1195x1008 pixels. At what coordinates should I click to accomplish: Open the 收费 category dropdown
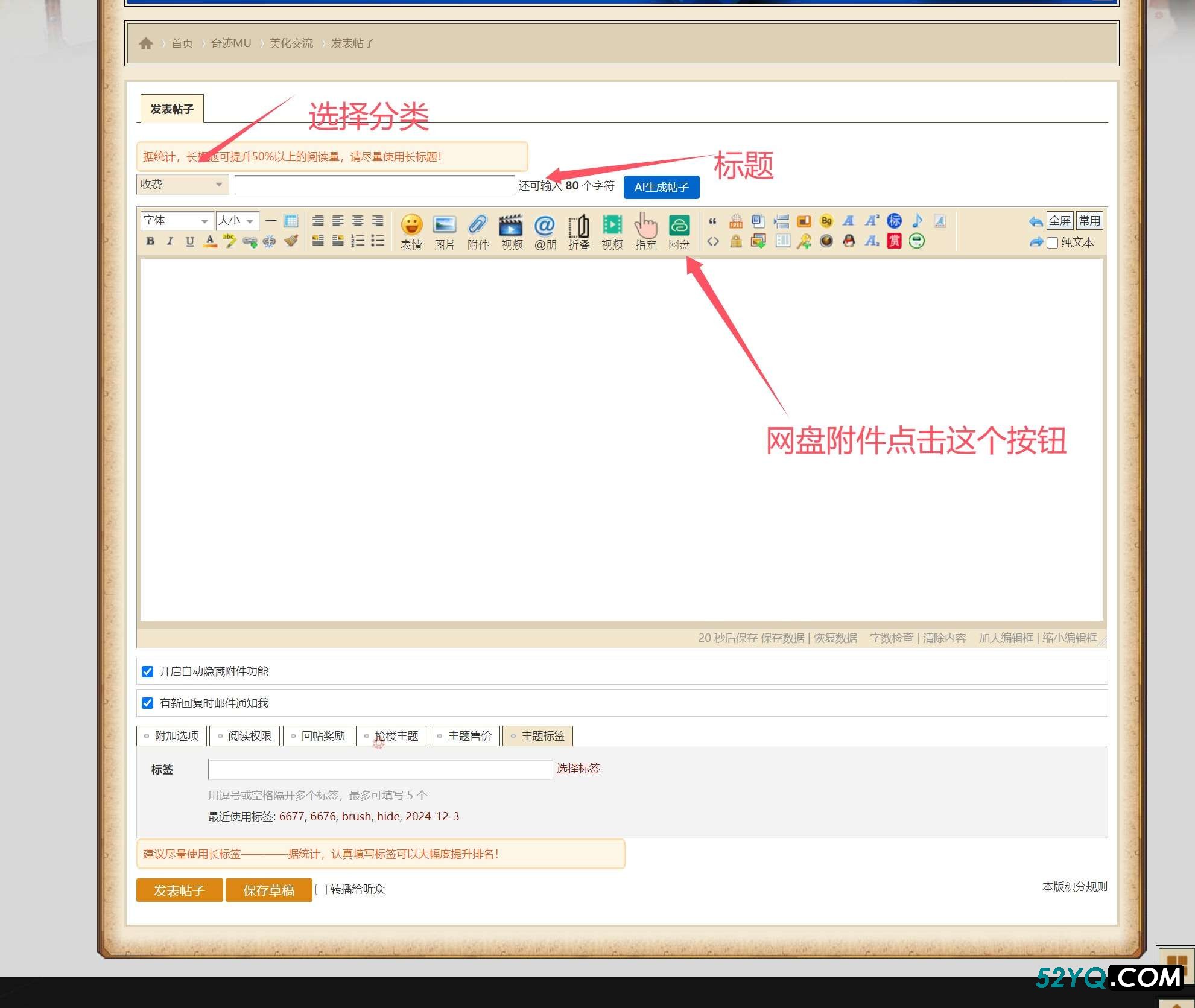[x=182, y=184]
